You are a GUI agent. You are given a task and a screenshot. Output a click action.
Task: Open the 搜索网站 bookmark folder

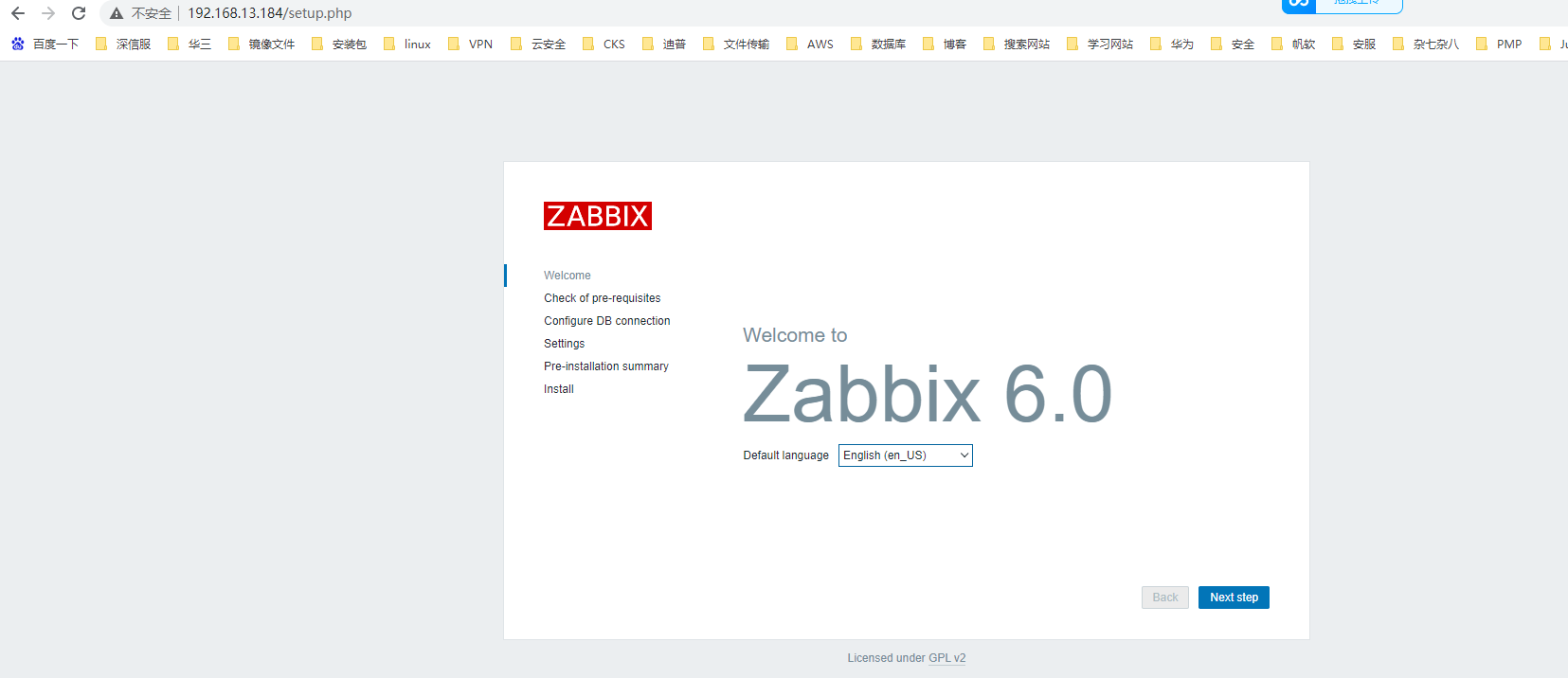[1017, 44]
